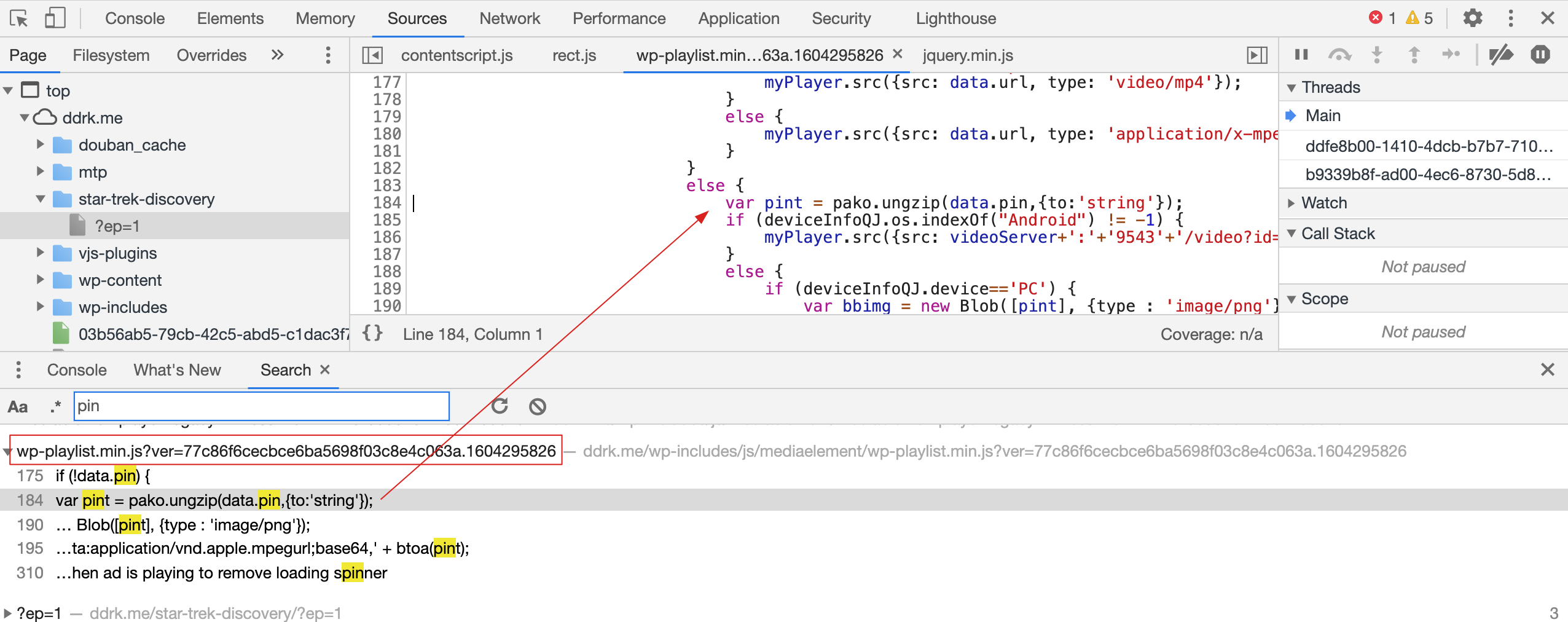
Task: Enable match case Aa option
Action: click(18, 407)
